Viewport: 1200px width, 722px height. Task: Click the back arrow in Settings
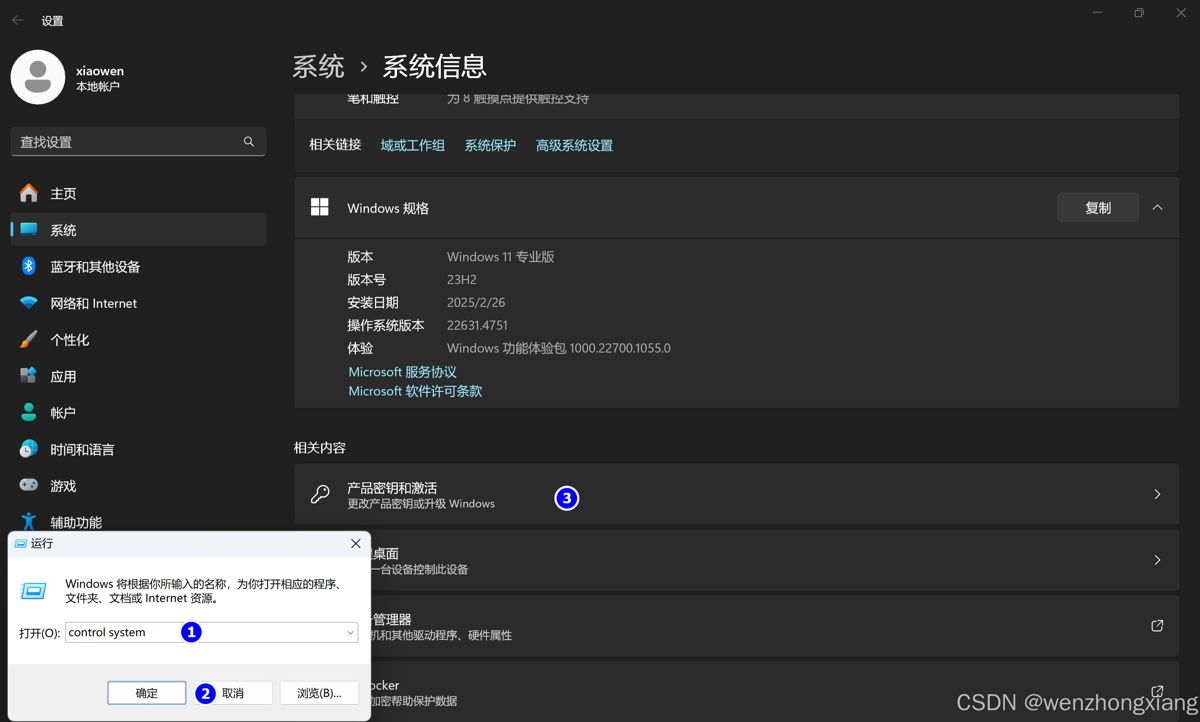17,20
